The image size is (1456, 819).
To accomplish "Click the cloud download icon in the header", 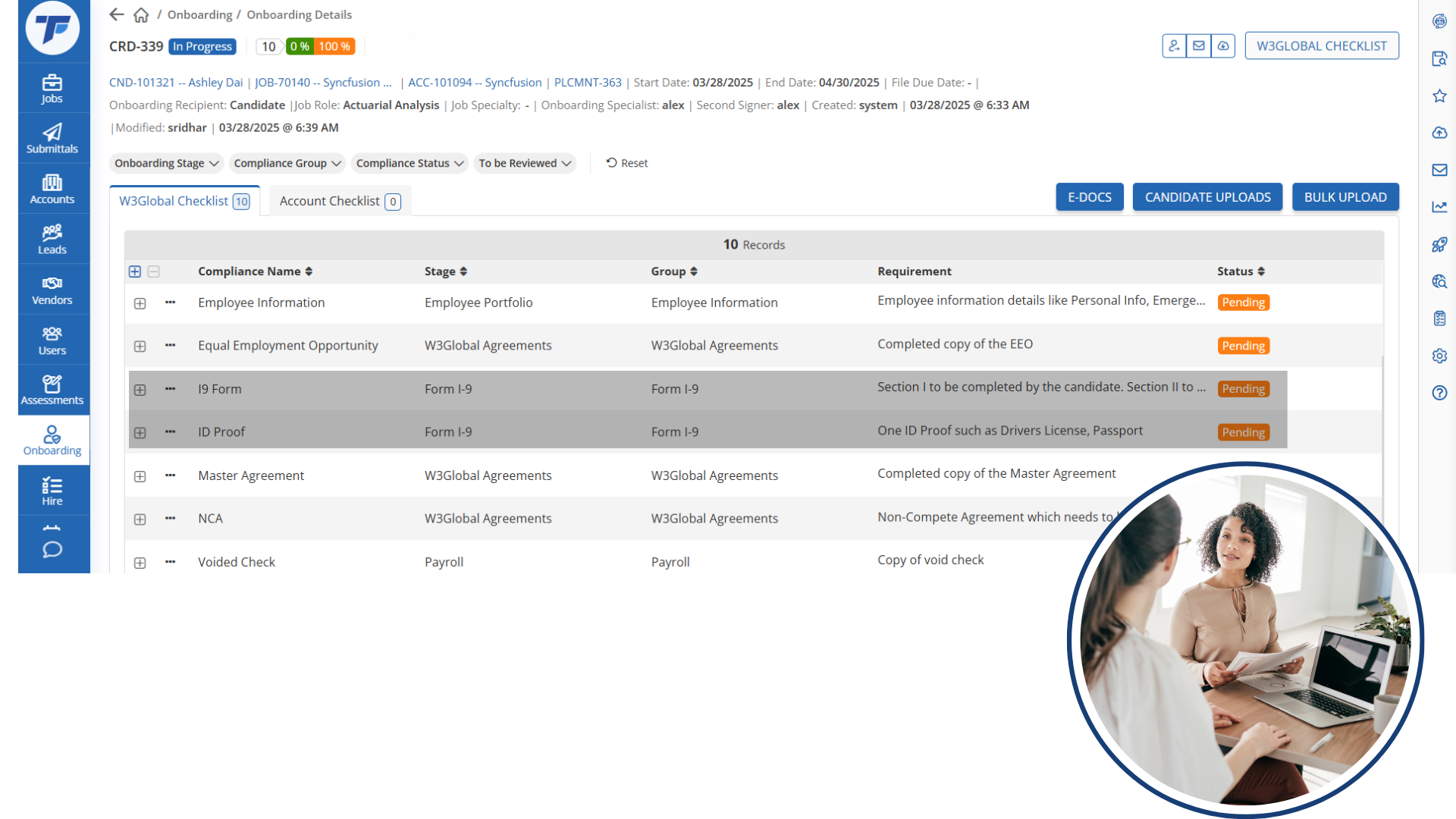I will tap(1223, 45).
